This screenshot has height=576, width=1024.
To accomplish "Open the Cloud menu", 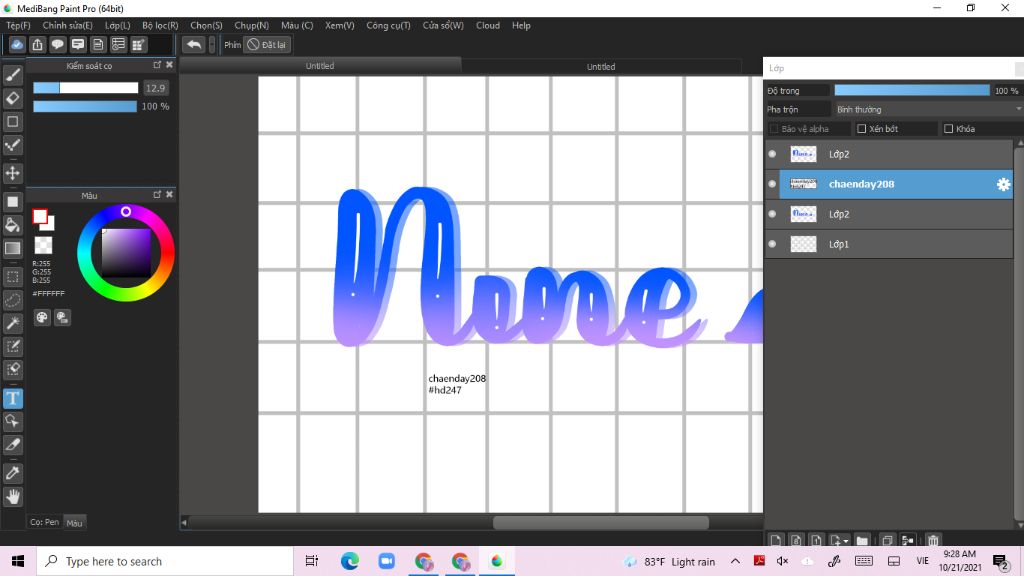I will (488, 25).
